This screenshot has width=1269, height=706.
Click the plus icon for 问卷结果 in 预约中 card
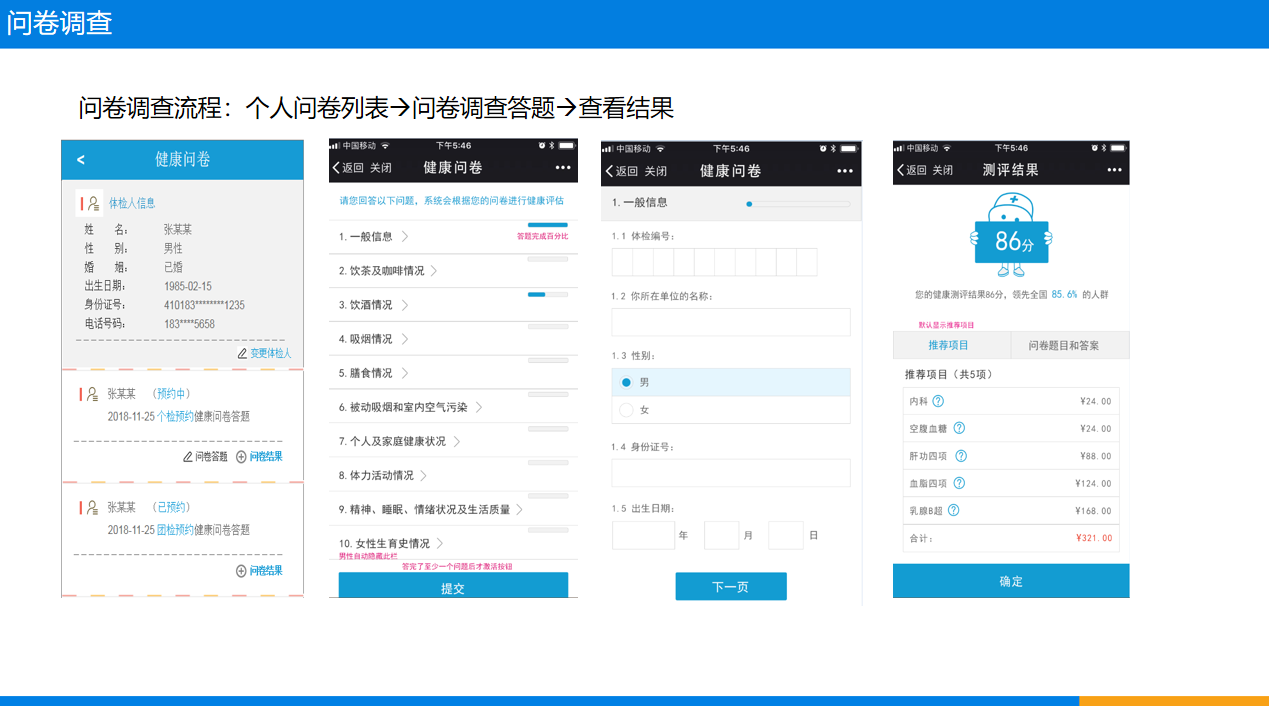(241, 456)
